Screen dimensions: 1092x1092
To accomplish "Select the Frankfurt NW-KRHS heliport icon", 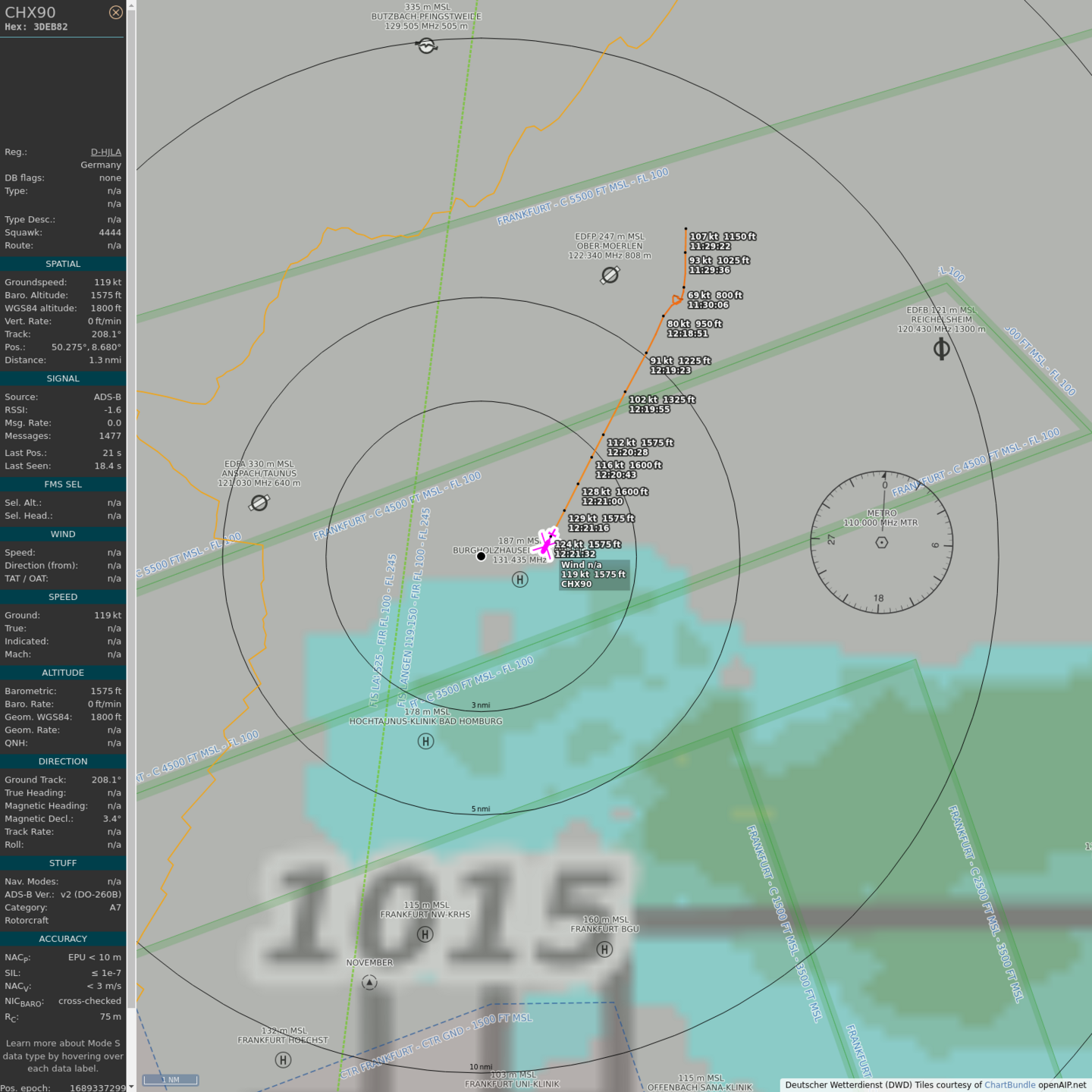I will pos(425,934).
